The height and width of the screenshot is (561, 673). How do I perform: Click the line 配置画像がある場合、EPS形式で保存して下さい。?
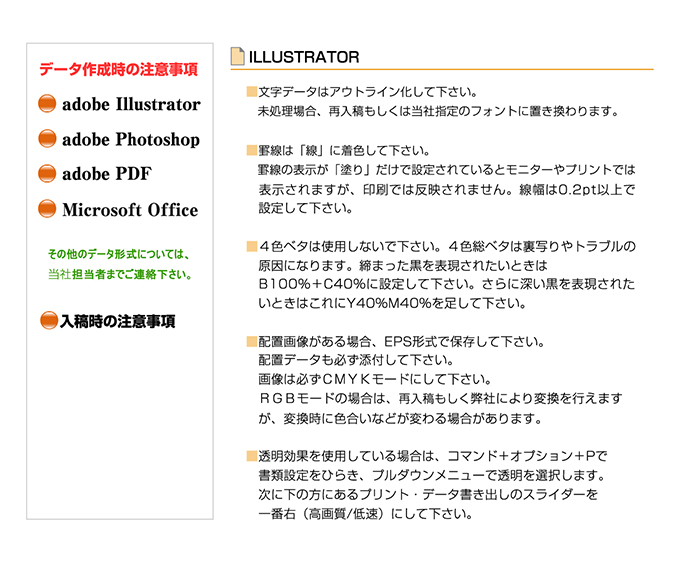point(401,342)
